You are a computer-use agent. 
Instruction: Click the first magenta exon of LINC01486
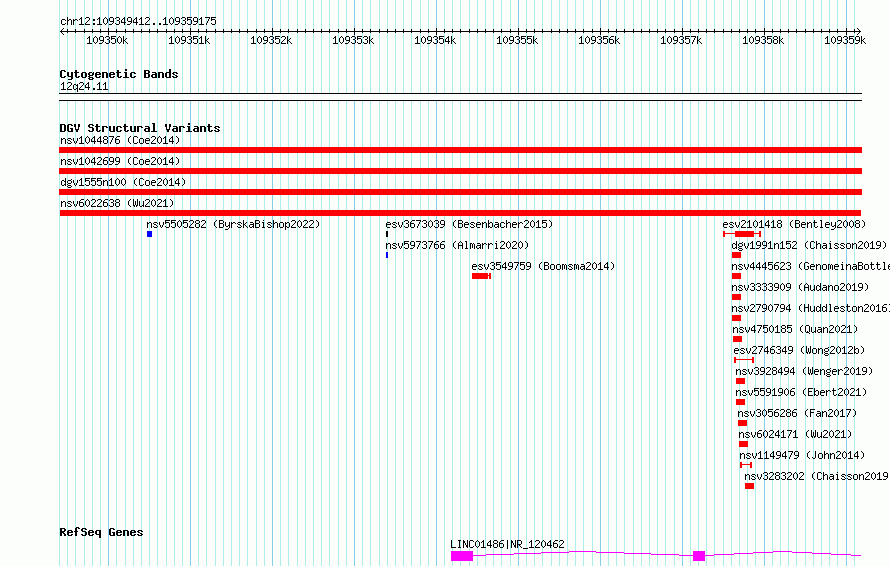462,556
